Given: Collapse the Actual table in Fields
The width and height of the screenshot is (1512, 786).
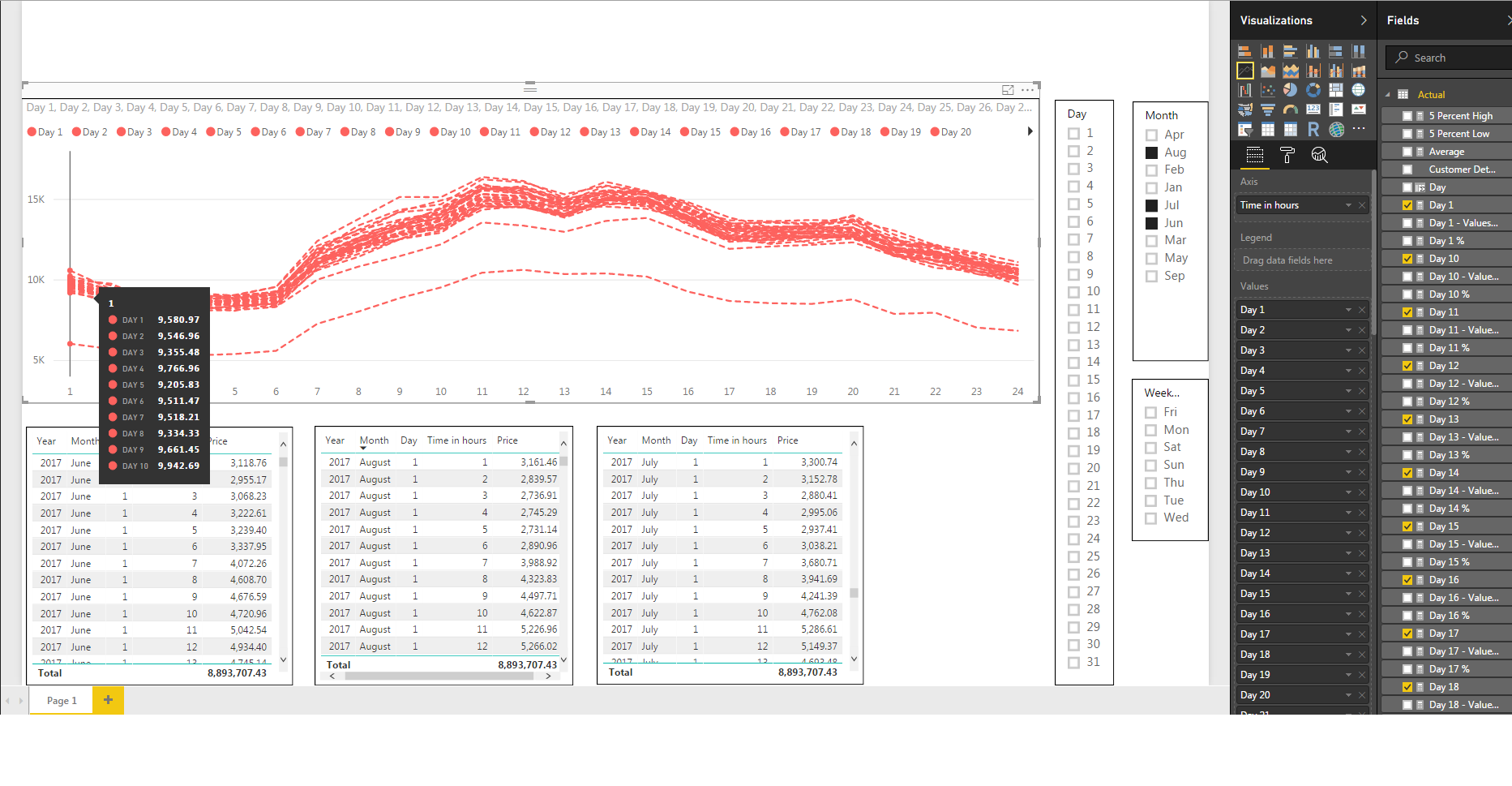Looking at the screenshot, I should point(1387,94).
